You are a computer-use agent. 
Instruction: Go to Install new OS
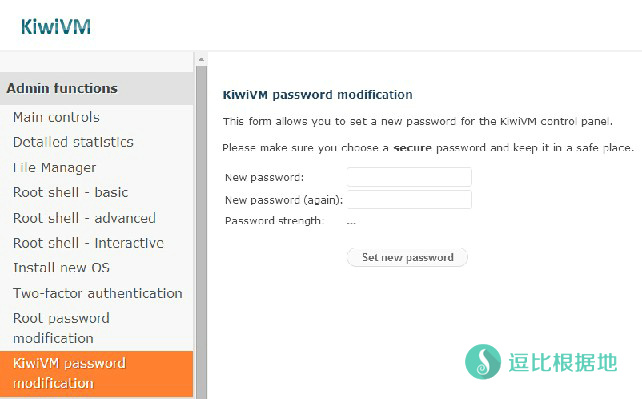pos(61,268)
